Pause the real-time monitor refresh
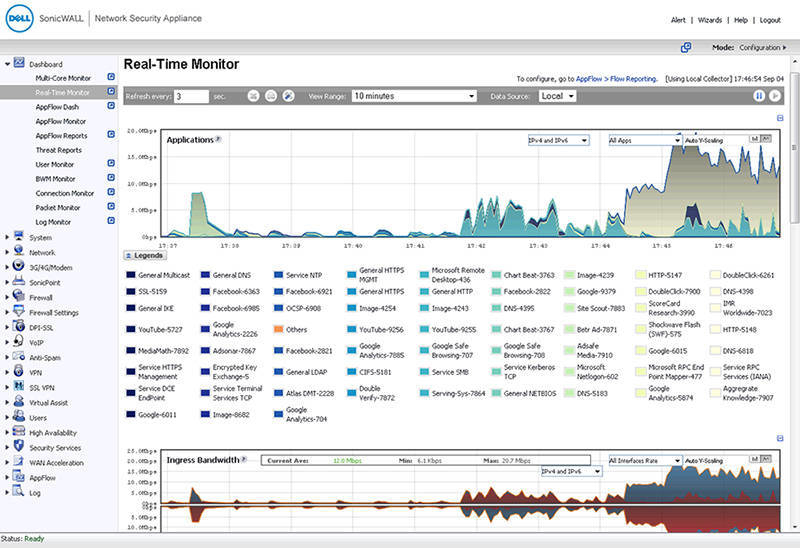Image resolution: width=800 pixels, height=548 pixels. (759, 96)
